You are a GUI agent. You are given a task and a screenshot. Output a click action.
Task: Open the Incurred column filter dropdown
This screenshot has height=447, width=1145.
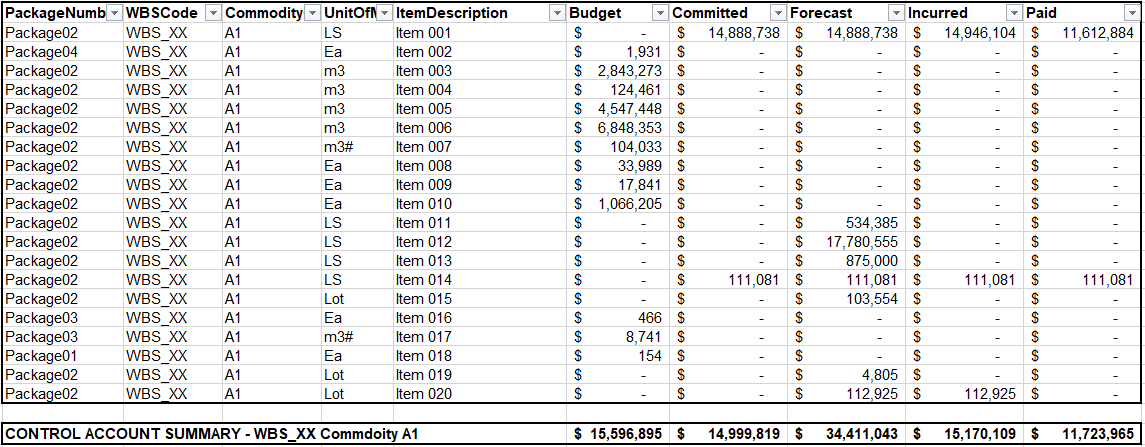click(x=1013, y=14)
